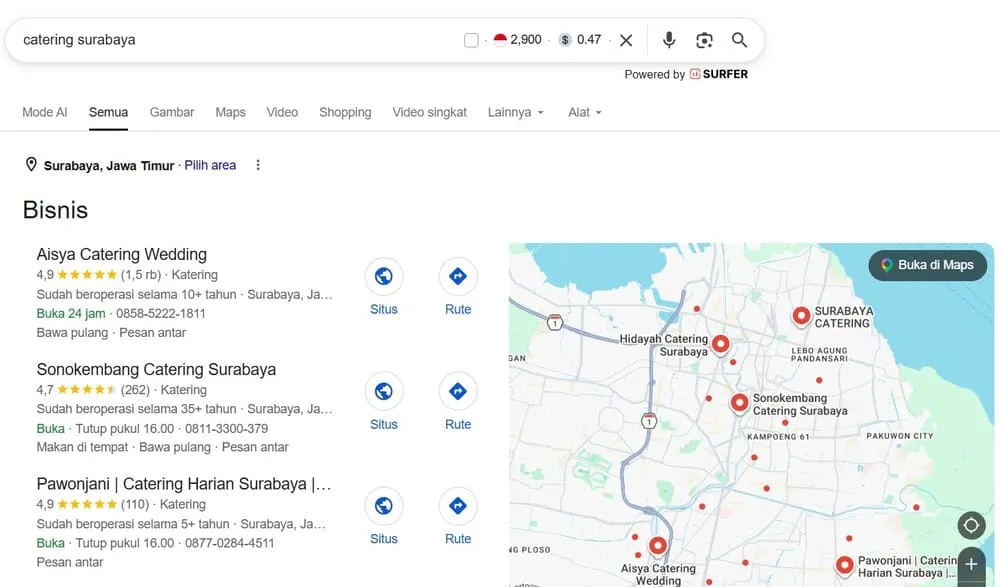Tick the Surfer keyword checkbox in search bar
This screenshot has height=587, width=1000.
pos(471,40)
